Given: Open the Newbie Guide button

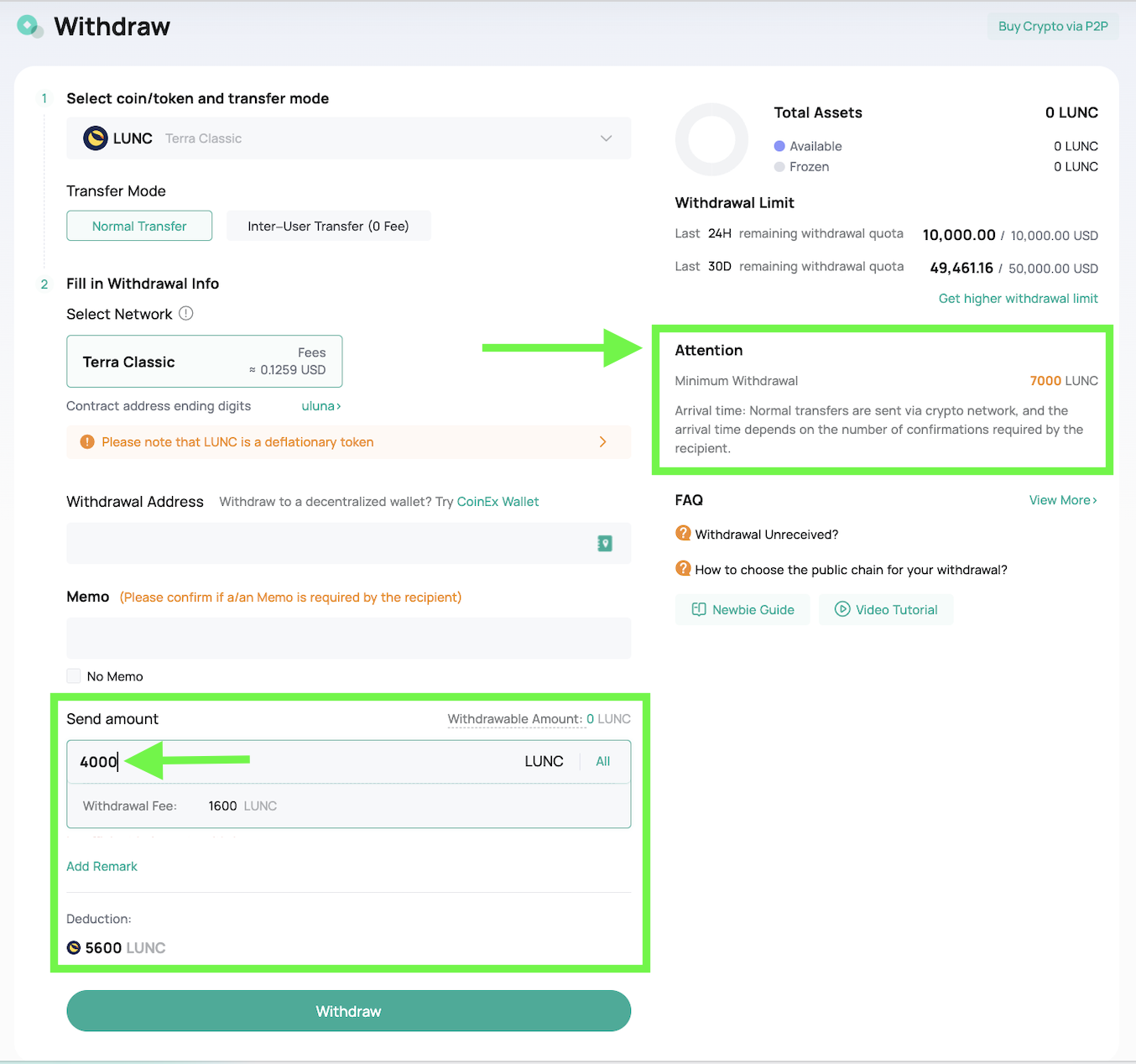Looking at the screenshot, I should (x=743, y=609).
